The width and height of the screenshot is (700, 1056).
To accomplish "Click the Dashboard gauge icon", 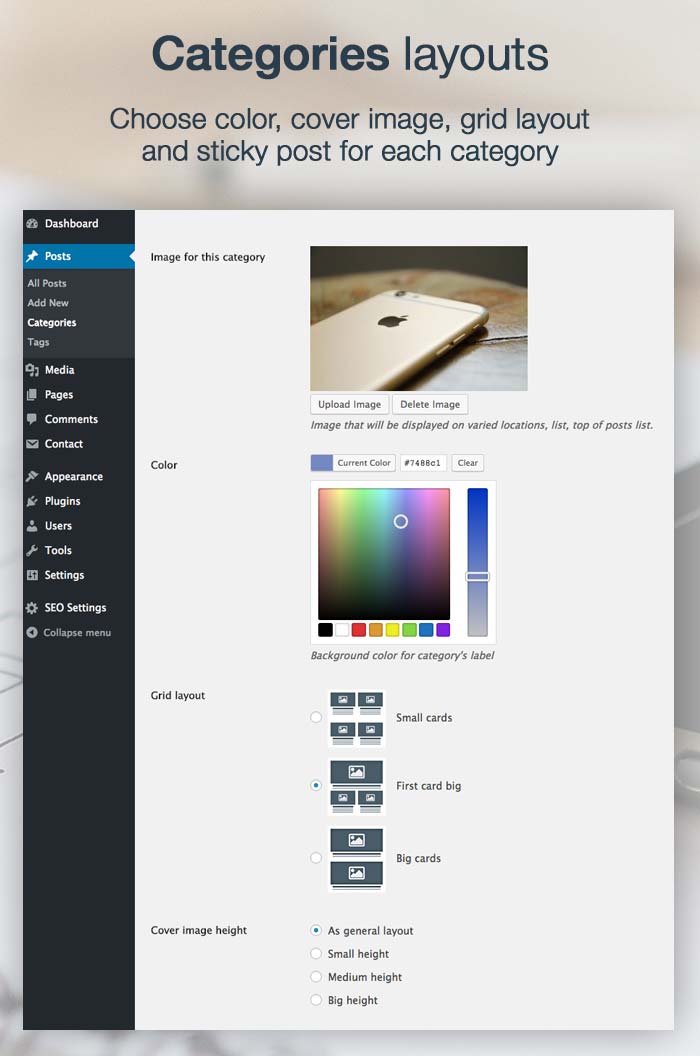I will click(x=32, y=224).
